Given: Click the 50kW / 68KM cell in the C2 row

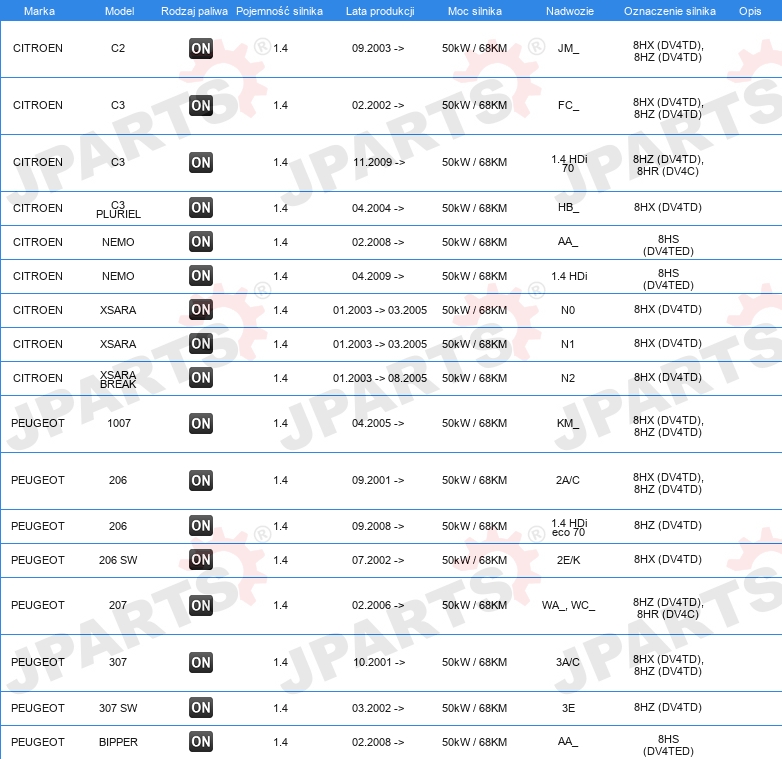Looking at the screenshot, I should [x=474, y=48].
